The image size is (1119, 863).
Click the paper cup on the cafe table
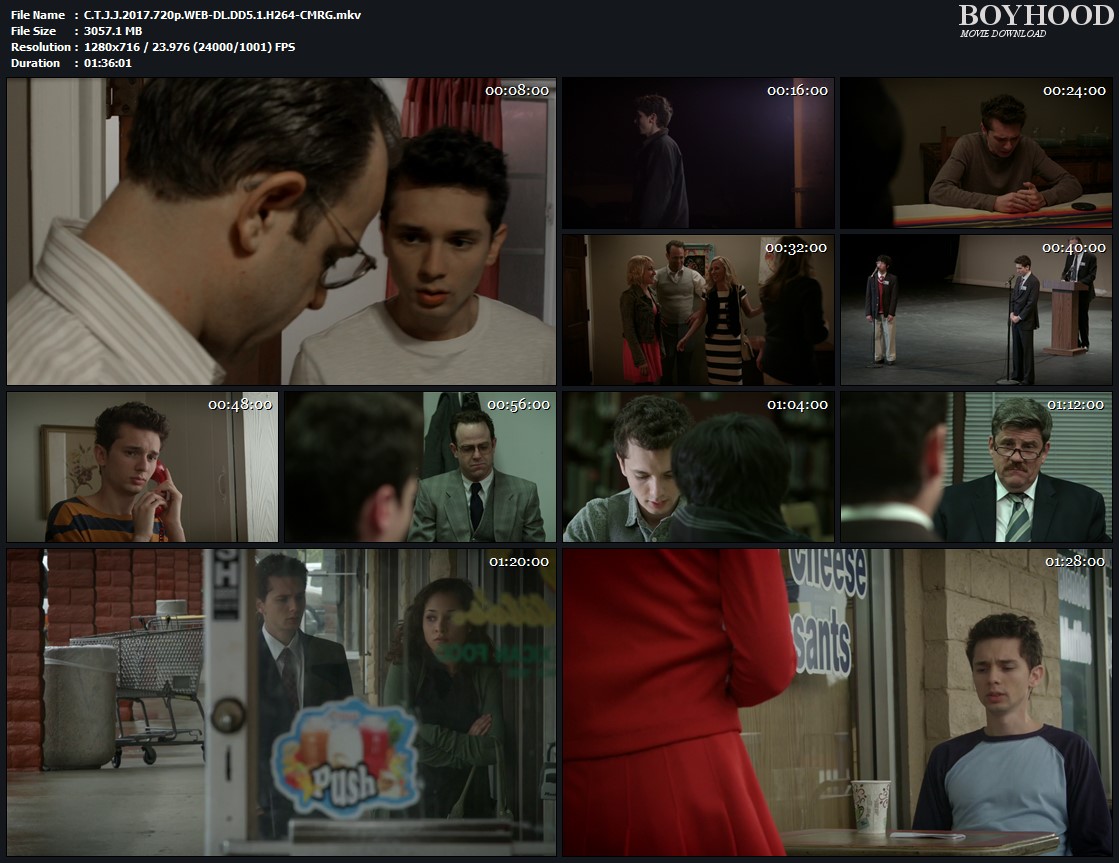[x=870, y=806]
